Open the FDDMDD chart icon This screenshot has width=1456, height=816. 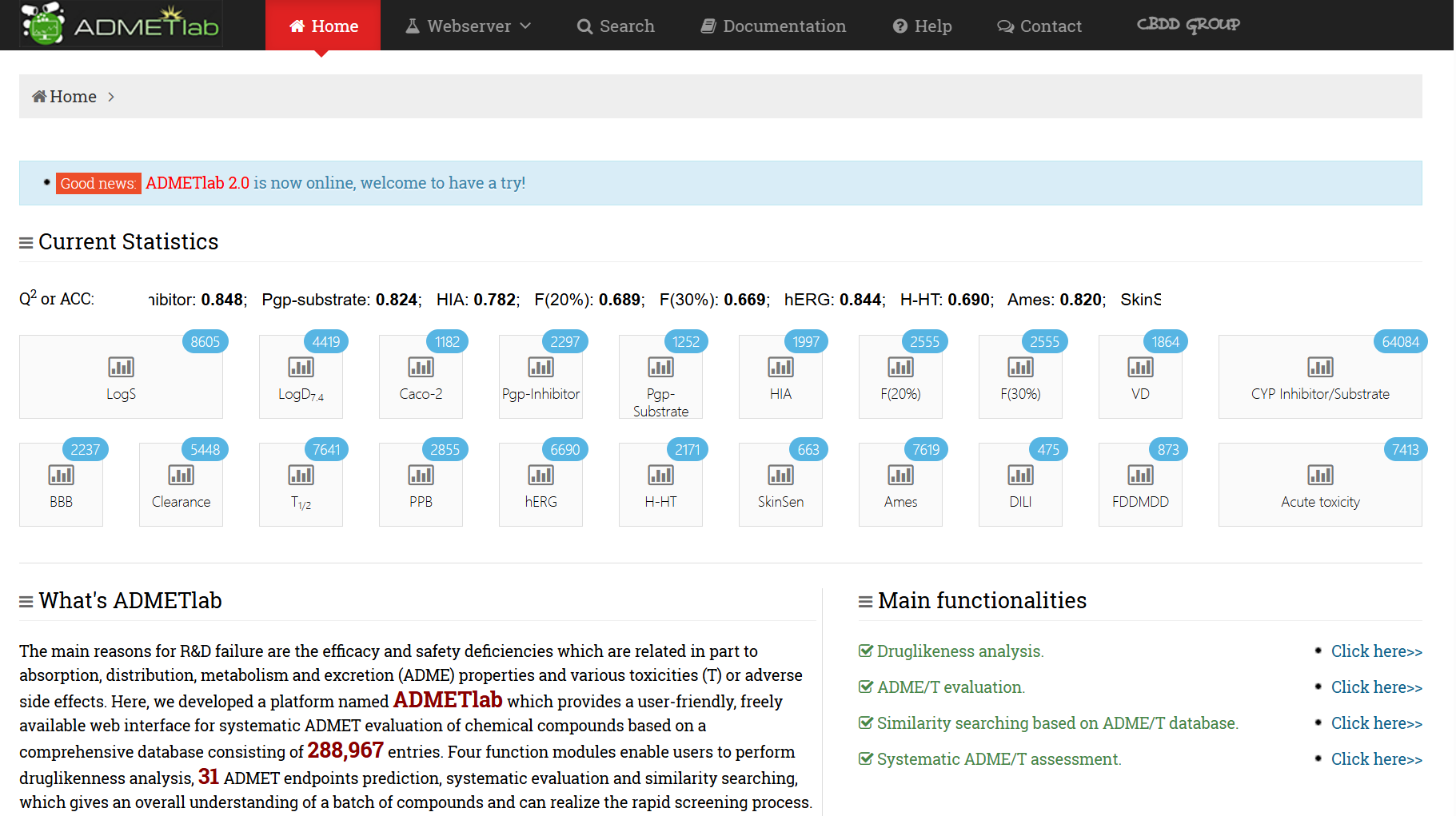(x=1140, y=475)
